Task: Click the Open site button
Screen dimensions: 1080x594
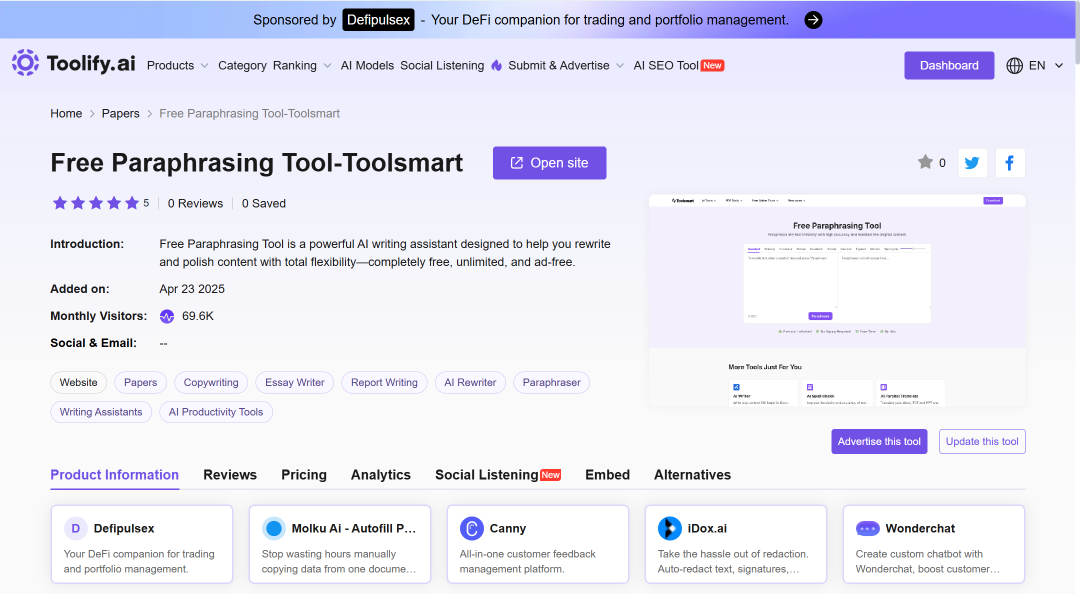Action: click(x=550, y=163)
